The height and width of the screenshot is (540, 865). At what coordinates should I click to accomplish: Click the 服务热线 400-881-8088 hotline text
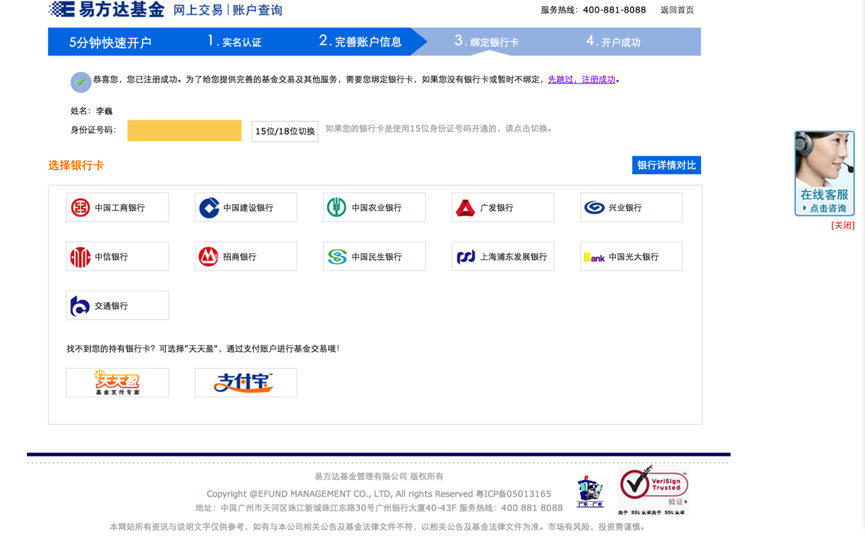[593, 10]
